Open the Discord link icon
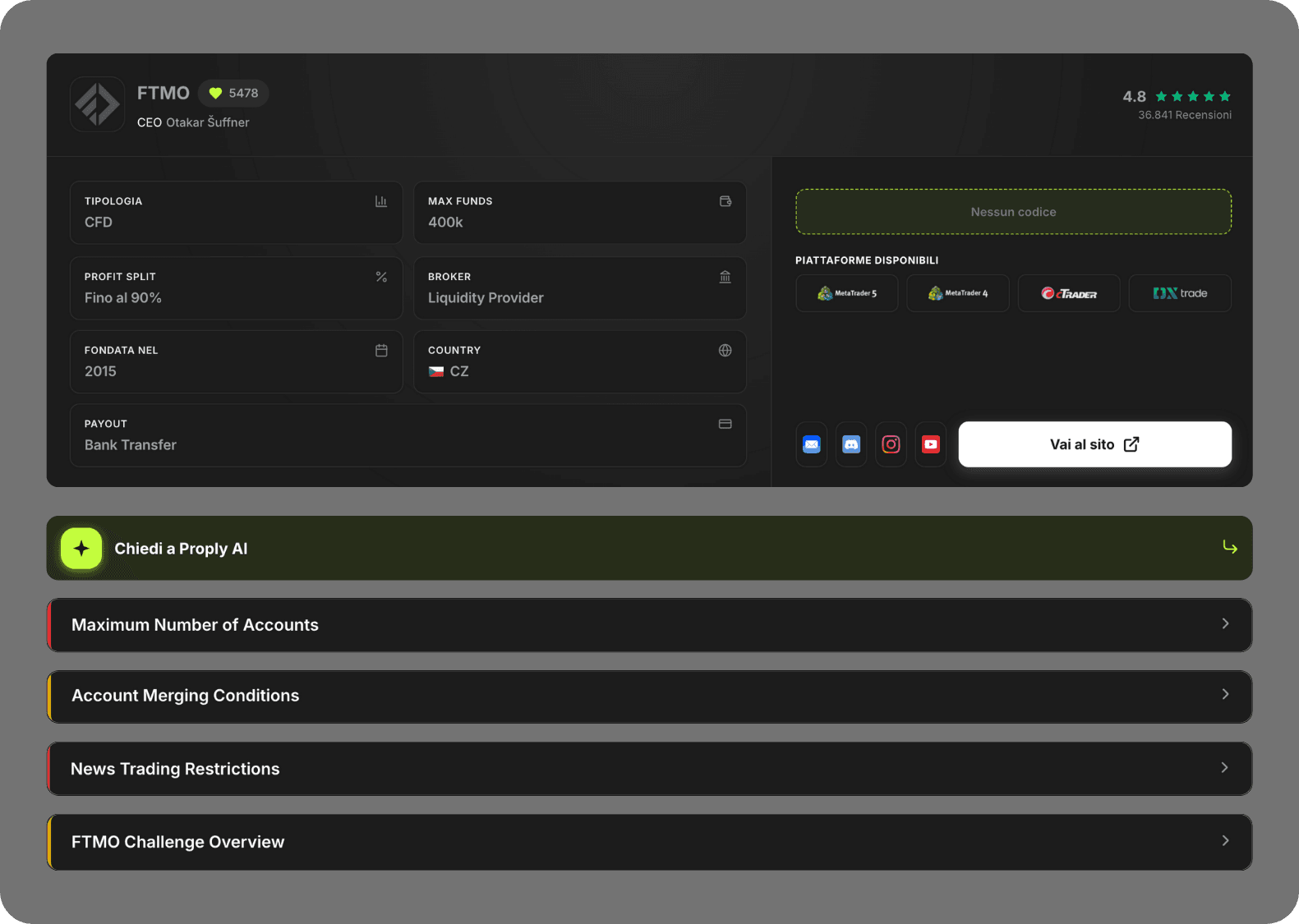1299x924 pixels. pyautogui.click(x=851, y=444)
